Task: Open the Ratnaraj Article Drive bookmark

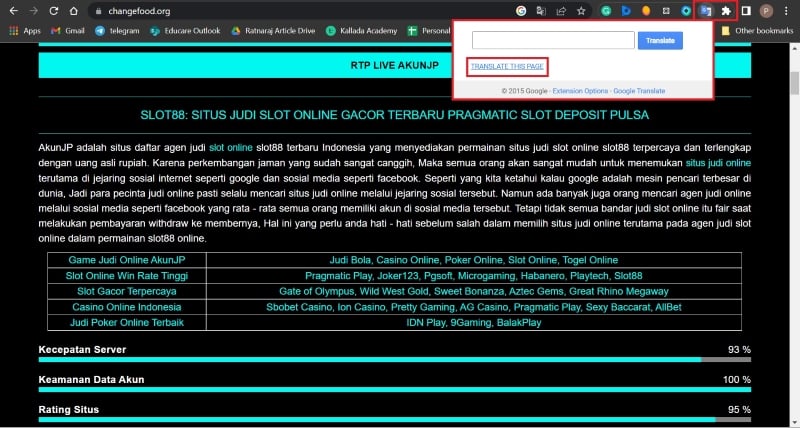Action: (273, 31)
